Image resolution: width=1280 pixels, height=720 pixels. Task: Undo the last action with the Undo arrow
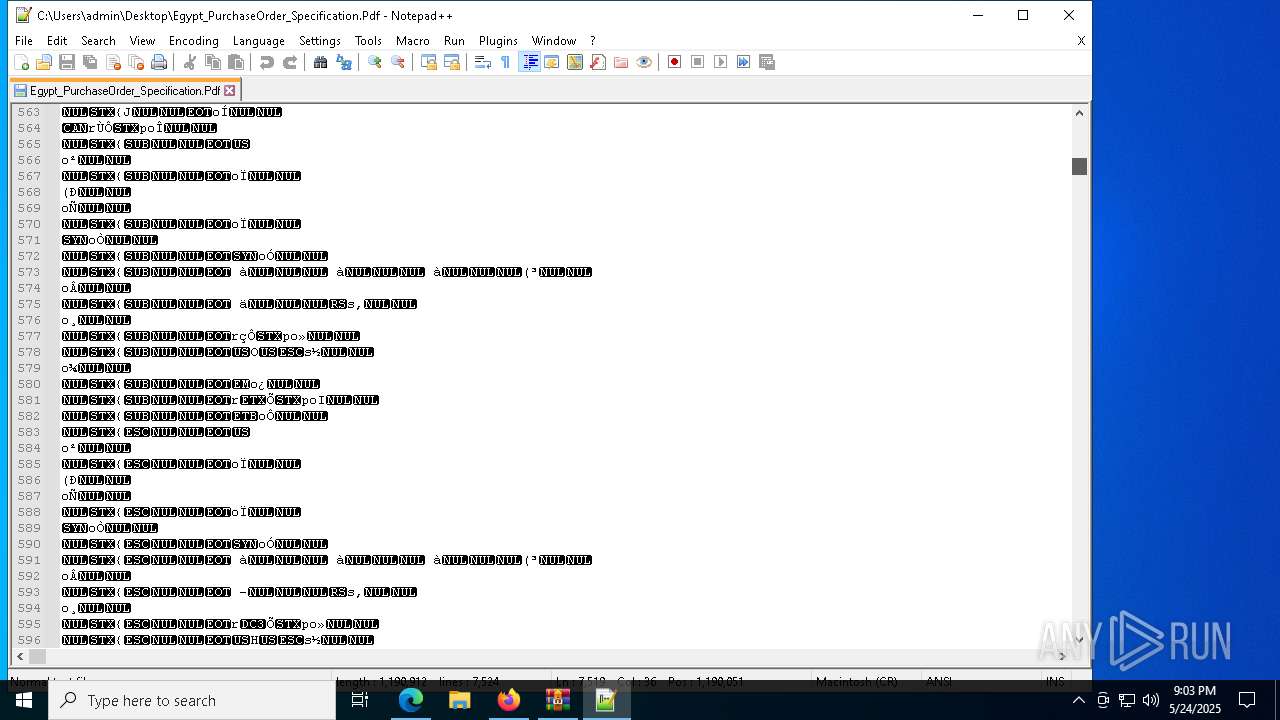coord(267,62)
